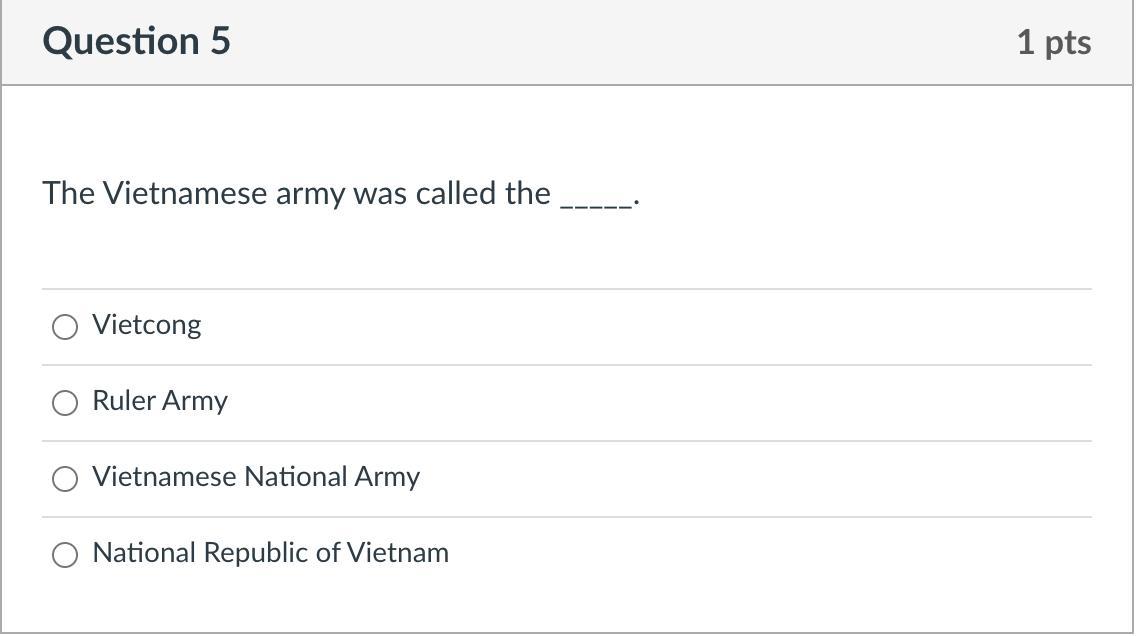Click the "Question 5" heading
Image resolution: width=1136 pixels, height=636 pixels.
click(136, 42)
